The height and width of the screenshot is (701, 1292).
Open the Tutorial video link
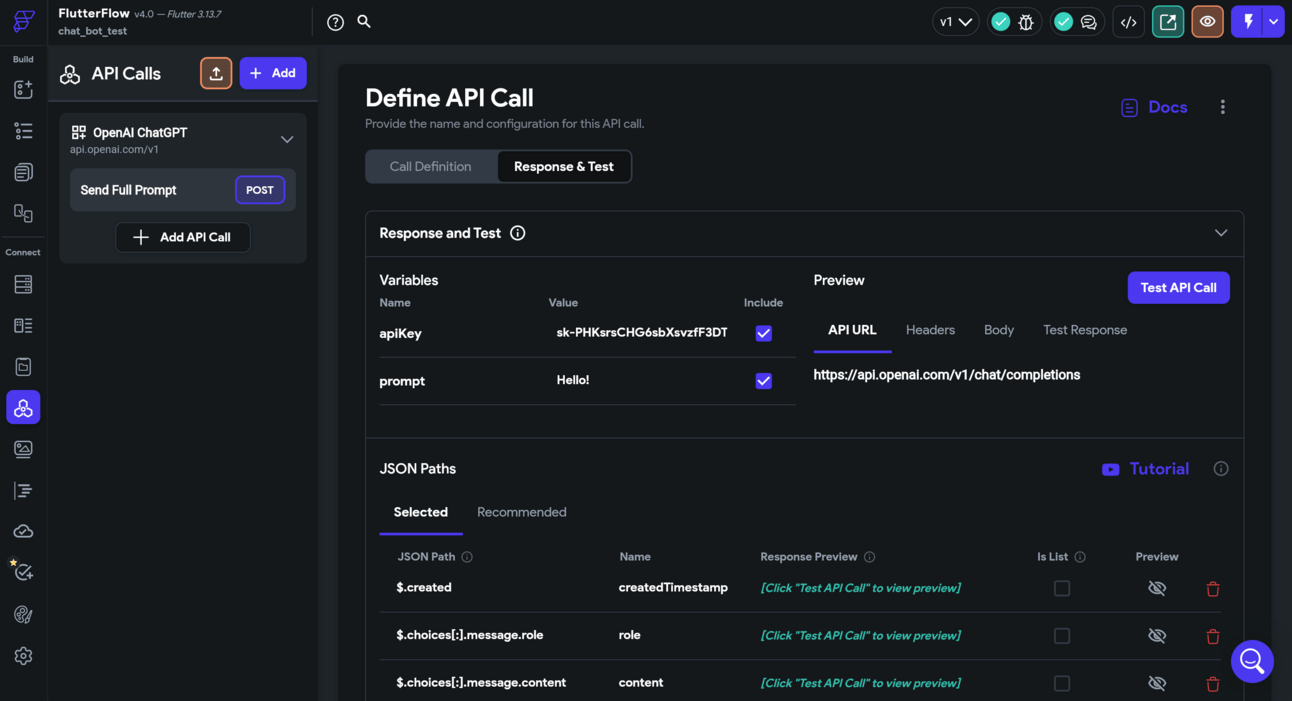pyautogui.click(x=1145, y=469)
